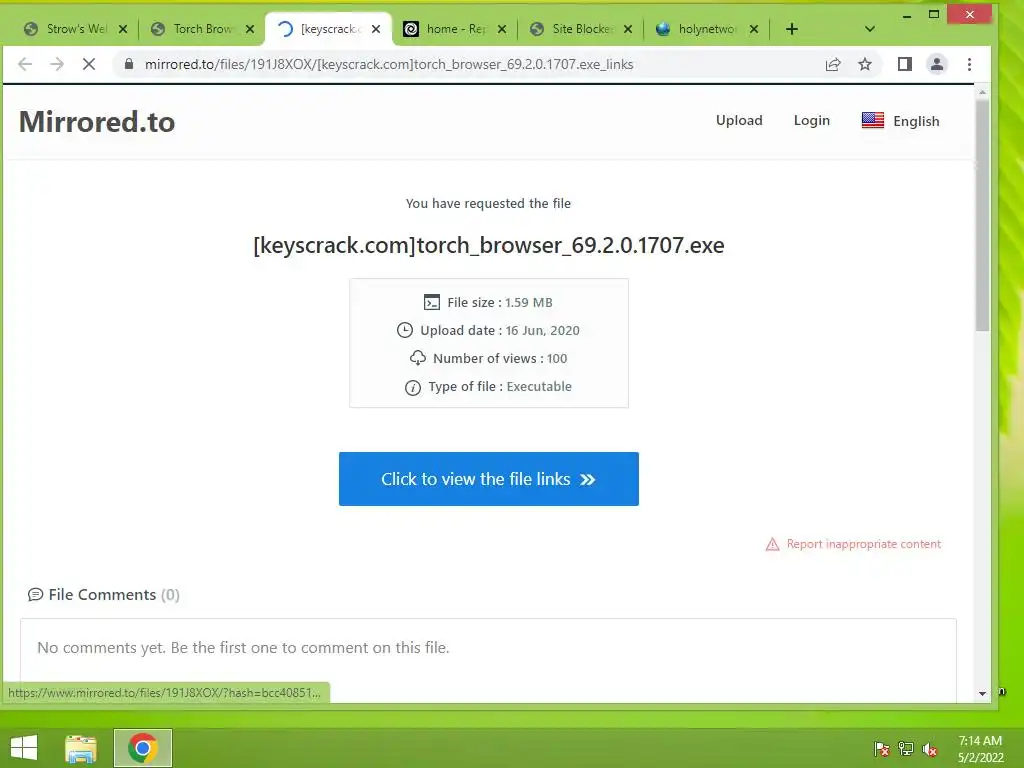The height and width of the screenshot is (768, 1024).
Task: Maximize the Chrome window
Action: click(x=934, y=14)
